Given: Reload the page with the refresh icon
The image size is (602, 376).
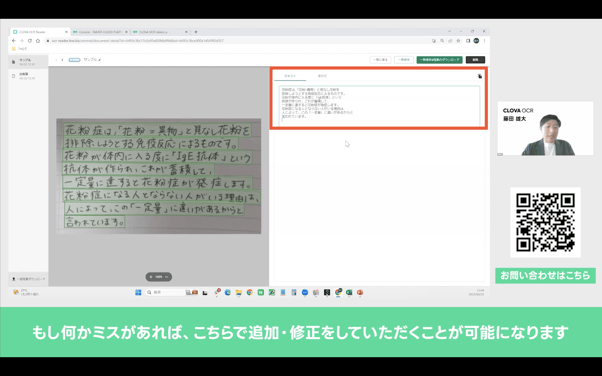Looking at the screenshot, I should coord(30,41).
